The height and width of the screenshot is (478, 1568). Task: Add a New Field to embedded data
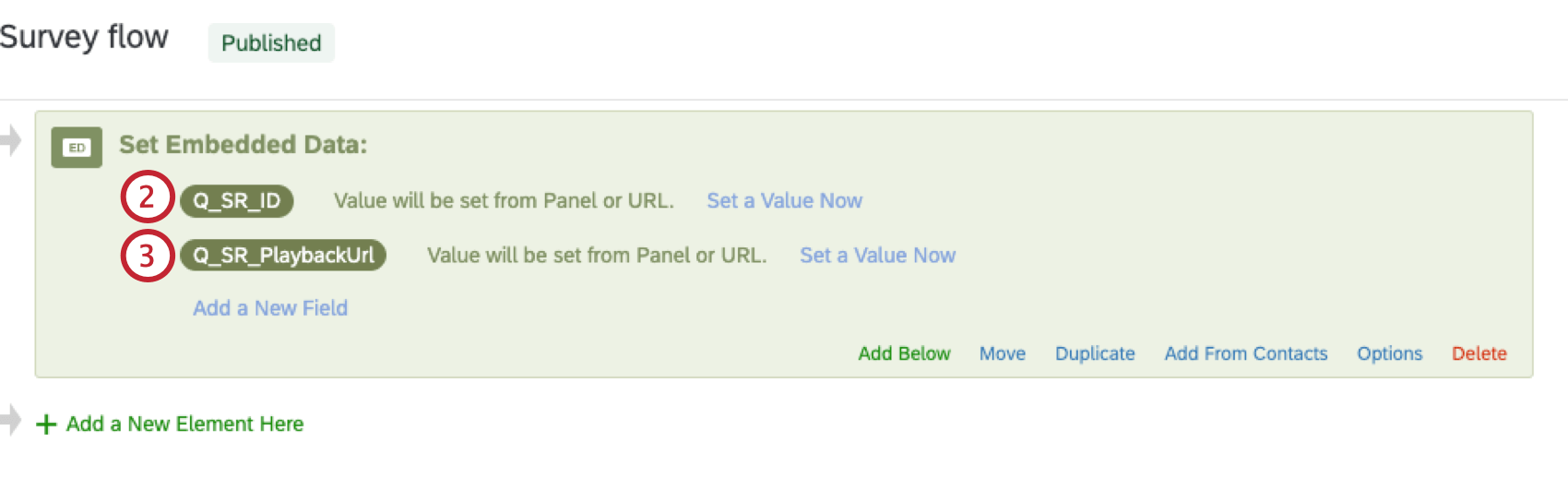tap(270, 308)
